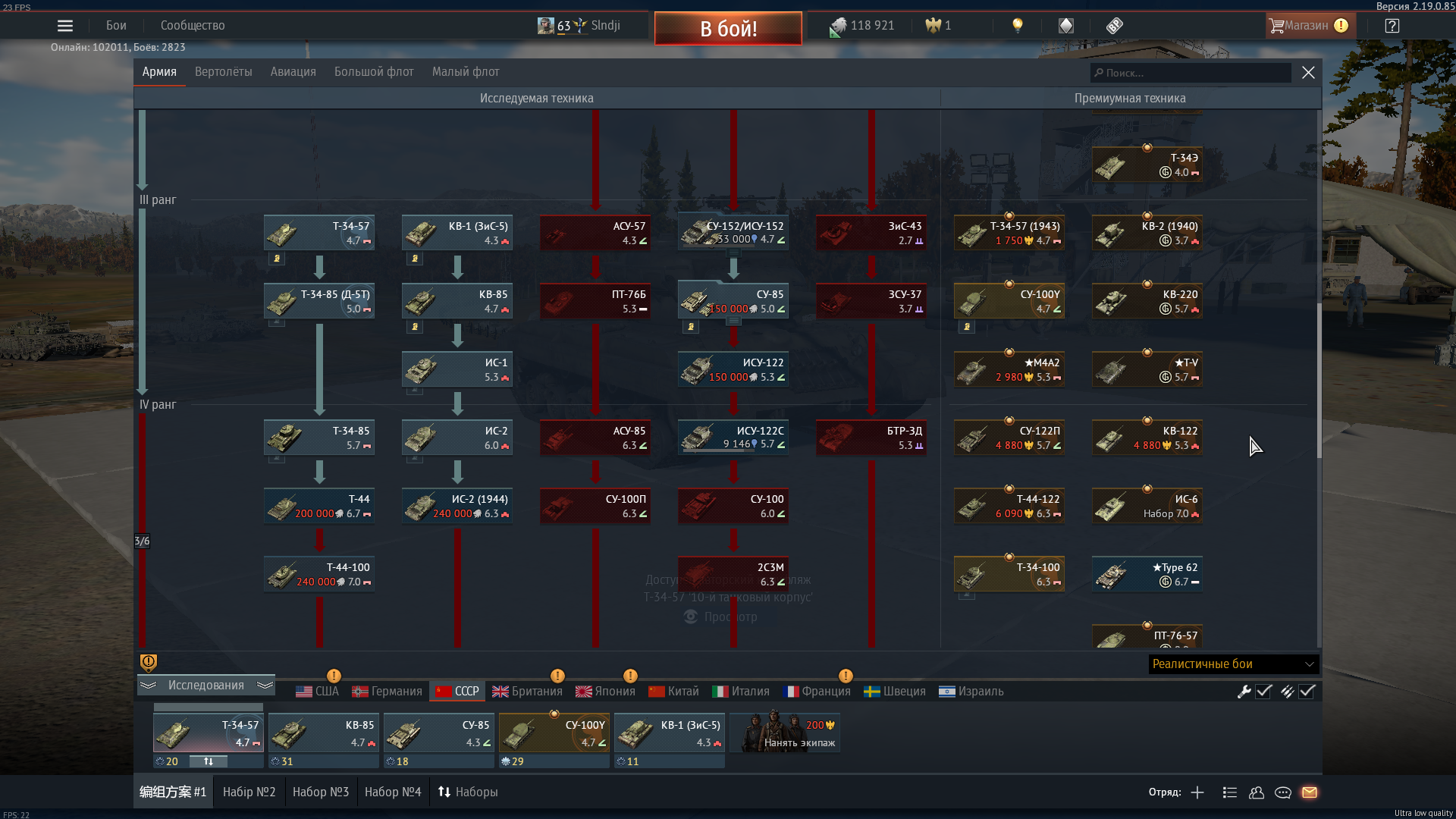Click the ammo auto-refill icon
This screenshot has width=1456, height=819.
pos(1287,692)
